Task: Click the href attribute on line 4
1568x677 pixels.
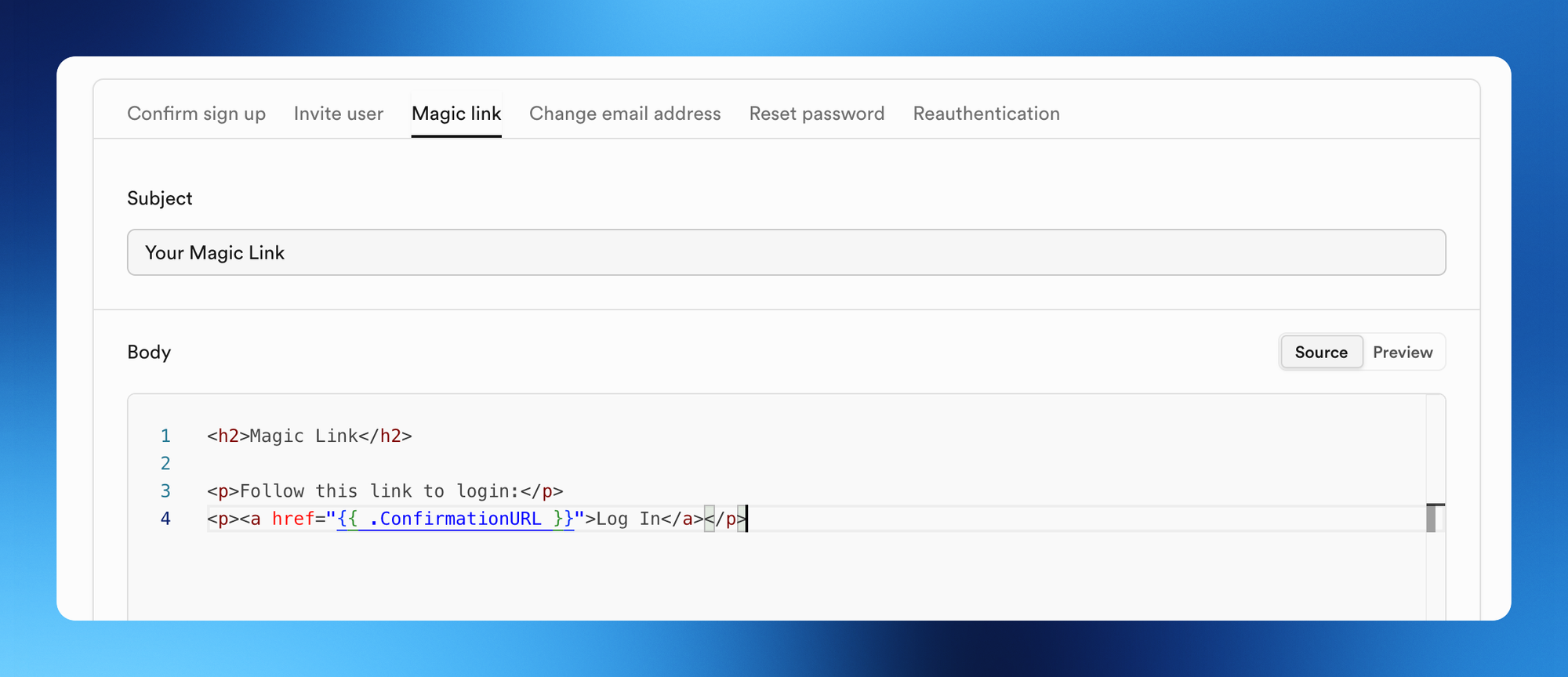Action: click(x=292, y=519)
